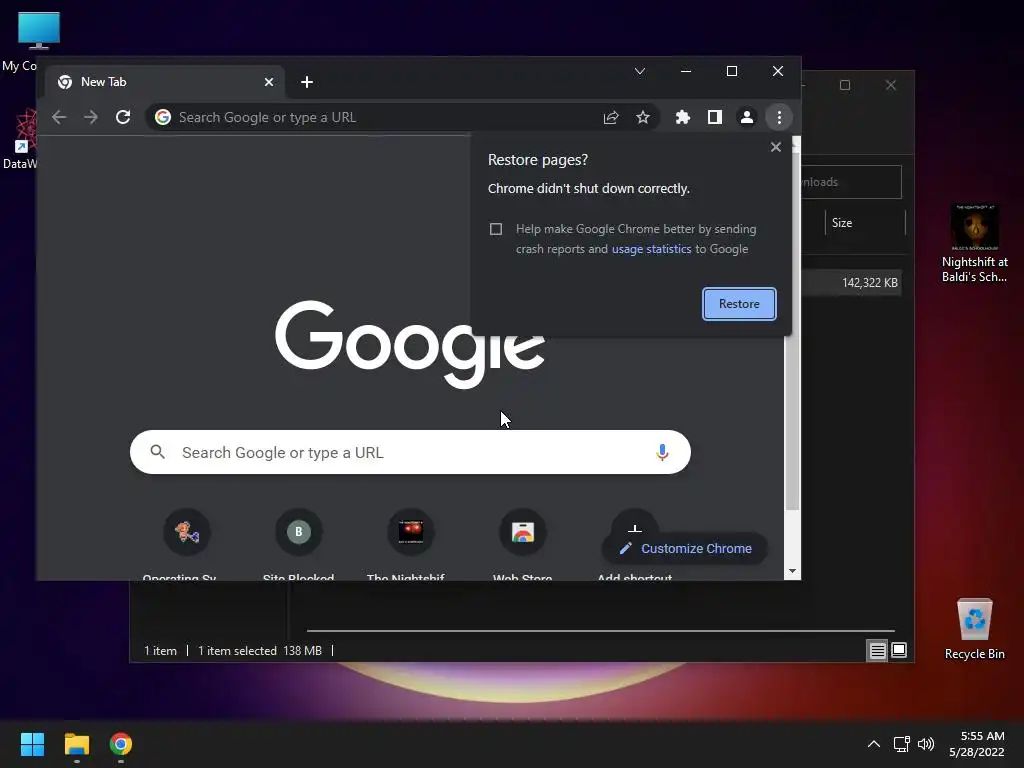Go back using Chrome's back arrow

click(x=59, y=117)
